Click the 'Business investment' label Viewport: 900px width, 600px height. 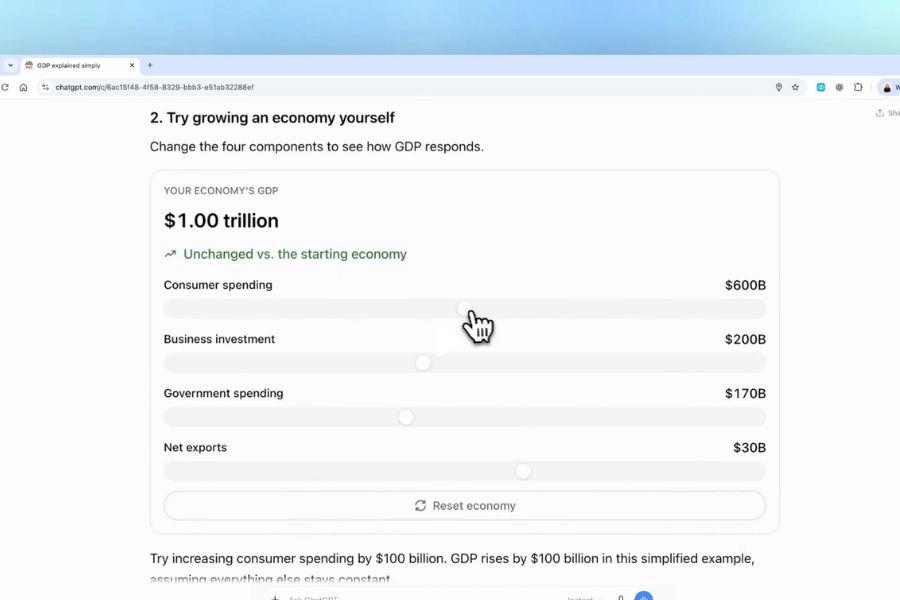coord(219,339)
